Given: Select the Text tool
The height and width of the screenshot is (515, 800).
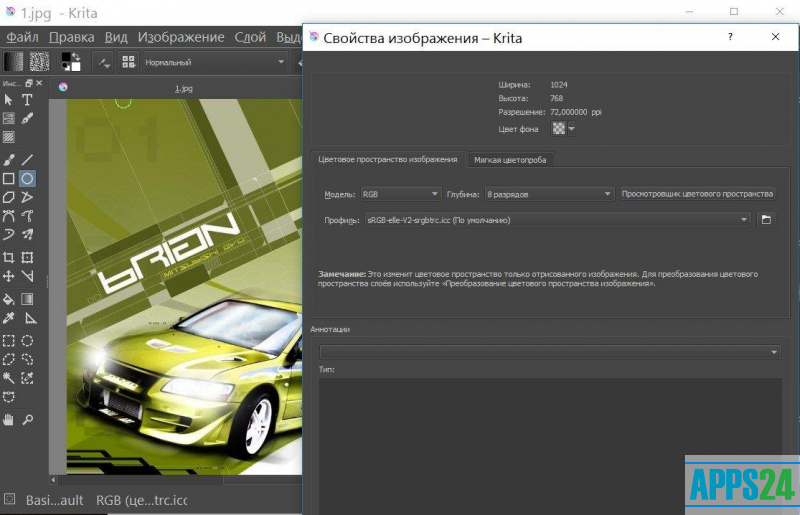Looking at the screenshot, I should (27, 100).
